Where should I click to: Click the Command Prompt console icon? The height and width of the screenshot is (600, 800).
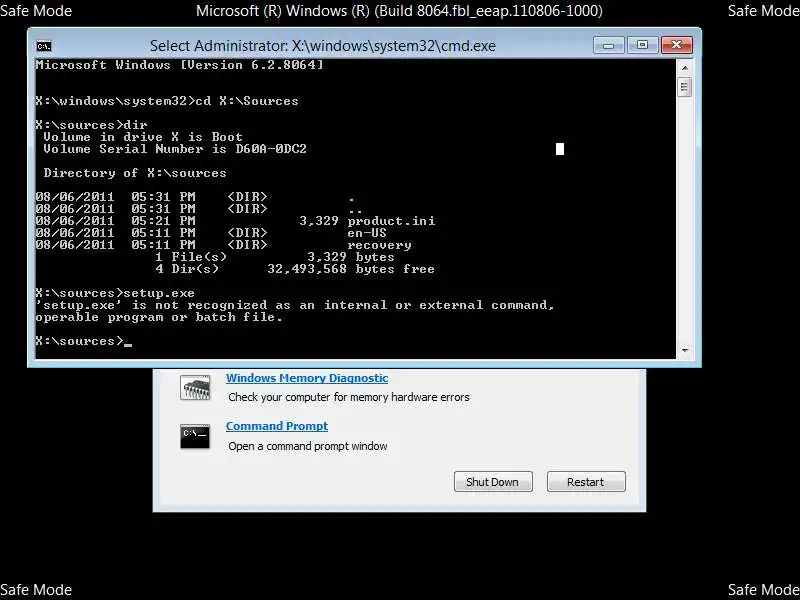[x=195, y=437]
